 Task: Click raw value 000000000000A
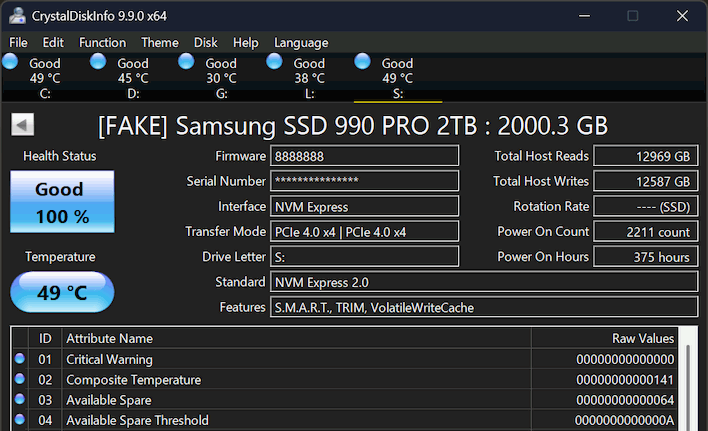[x=624, y=420]
